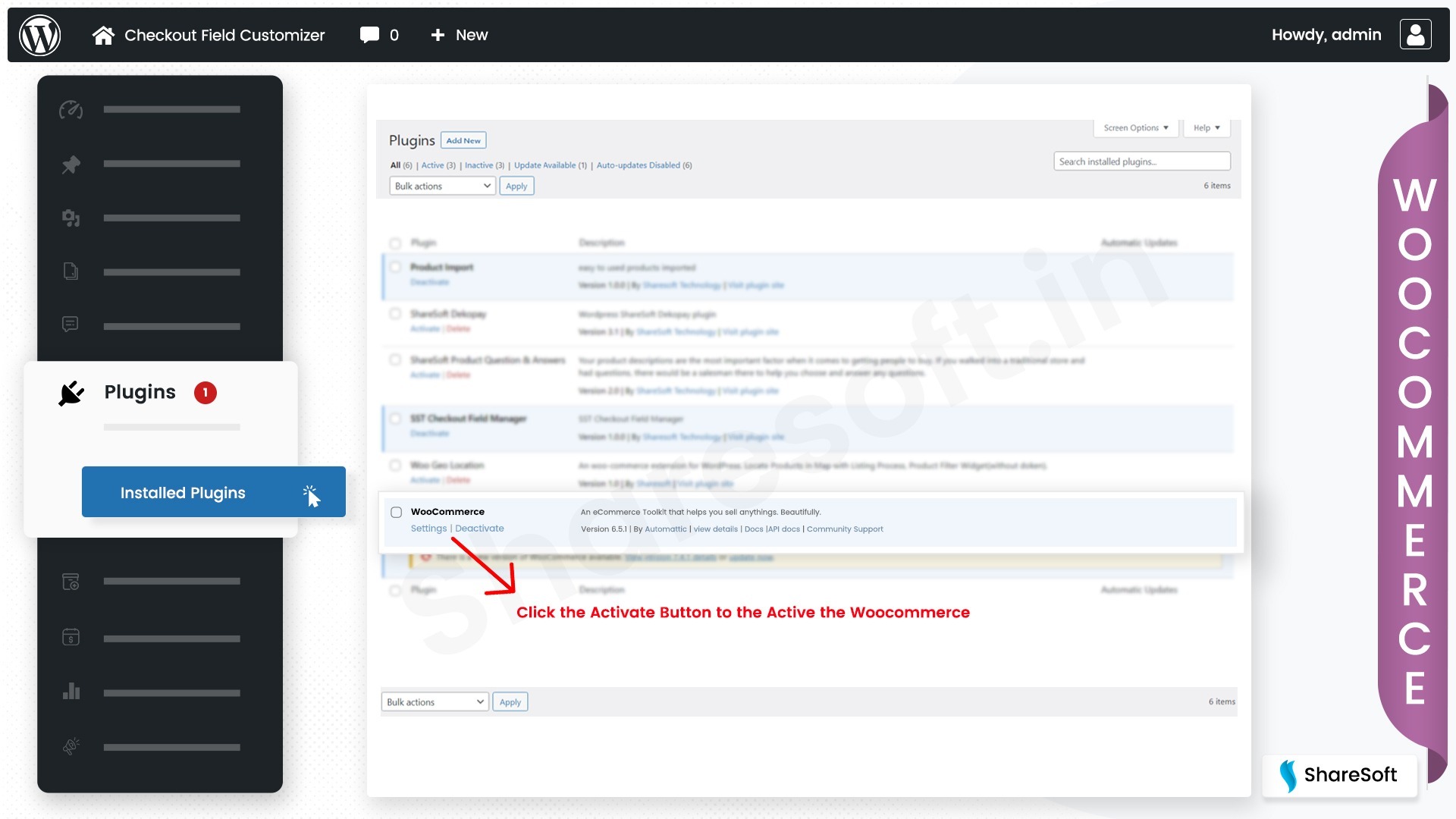Click Deactivate under Product Import
The height and width of the screenshot is (819, 1456).
click(429, 282)
